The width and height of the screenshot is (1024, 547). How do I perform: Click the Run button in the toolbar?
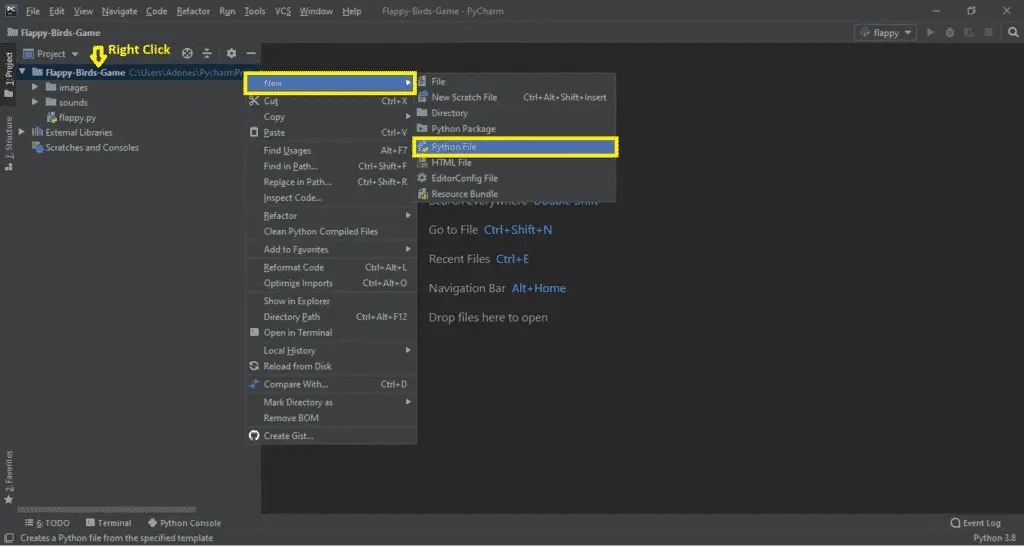tap(931, 32)
